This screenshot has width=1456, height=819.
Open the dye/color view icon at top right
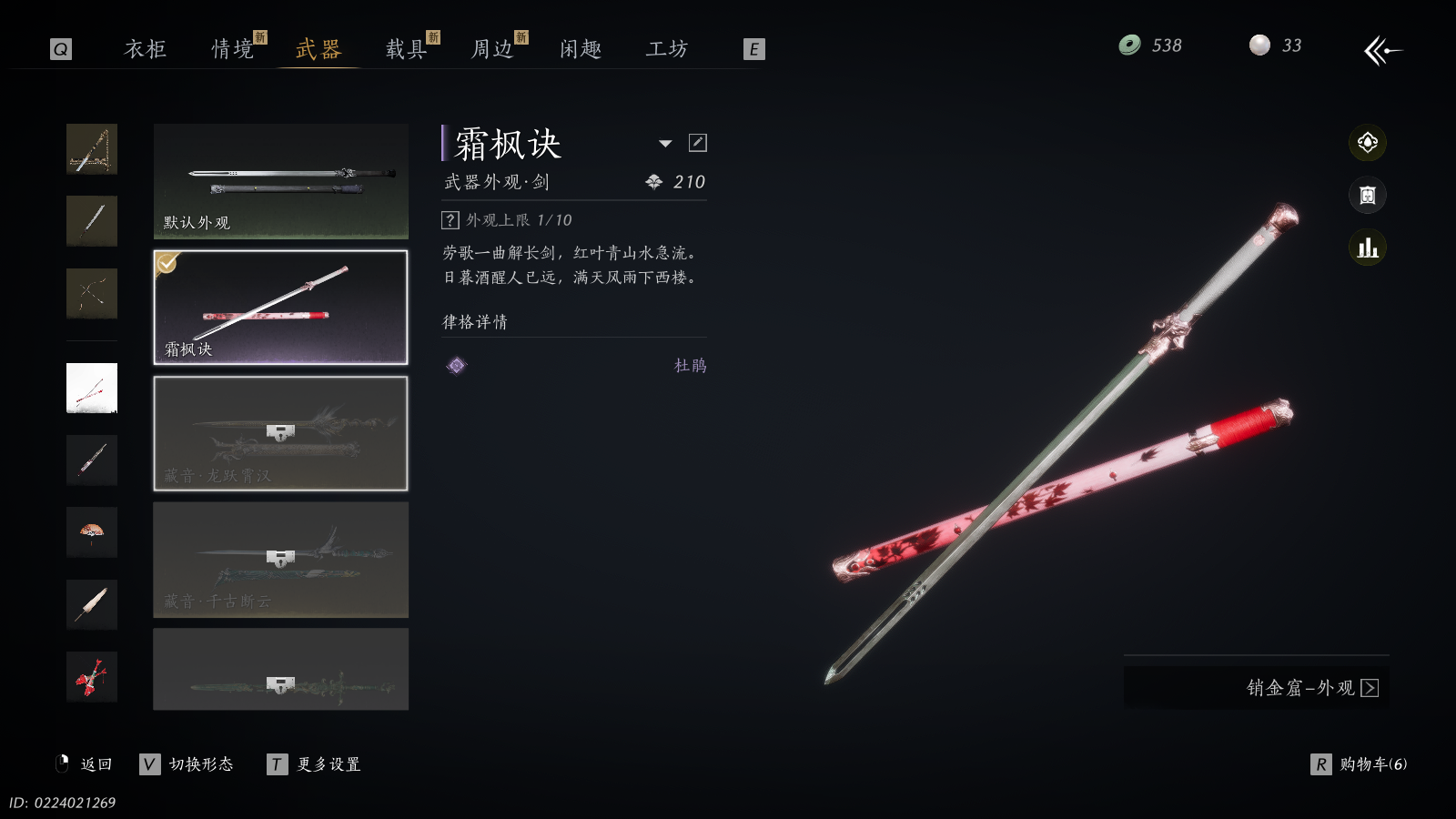click(x=1367, y=143)
